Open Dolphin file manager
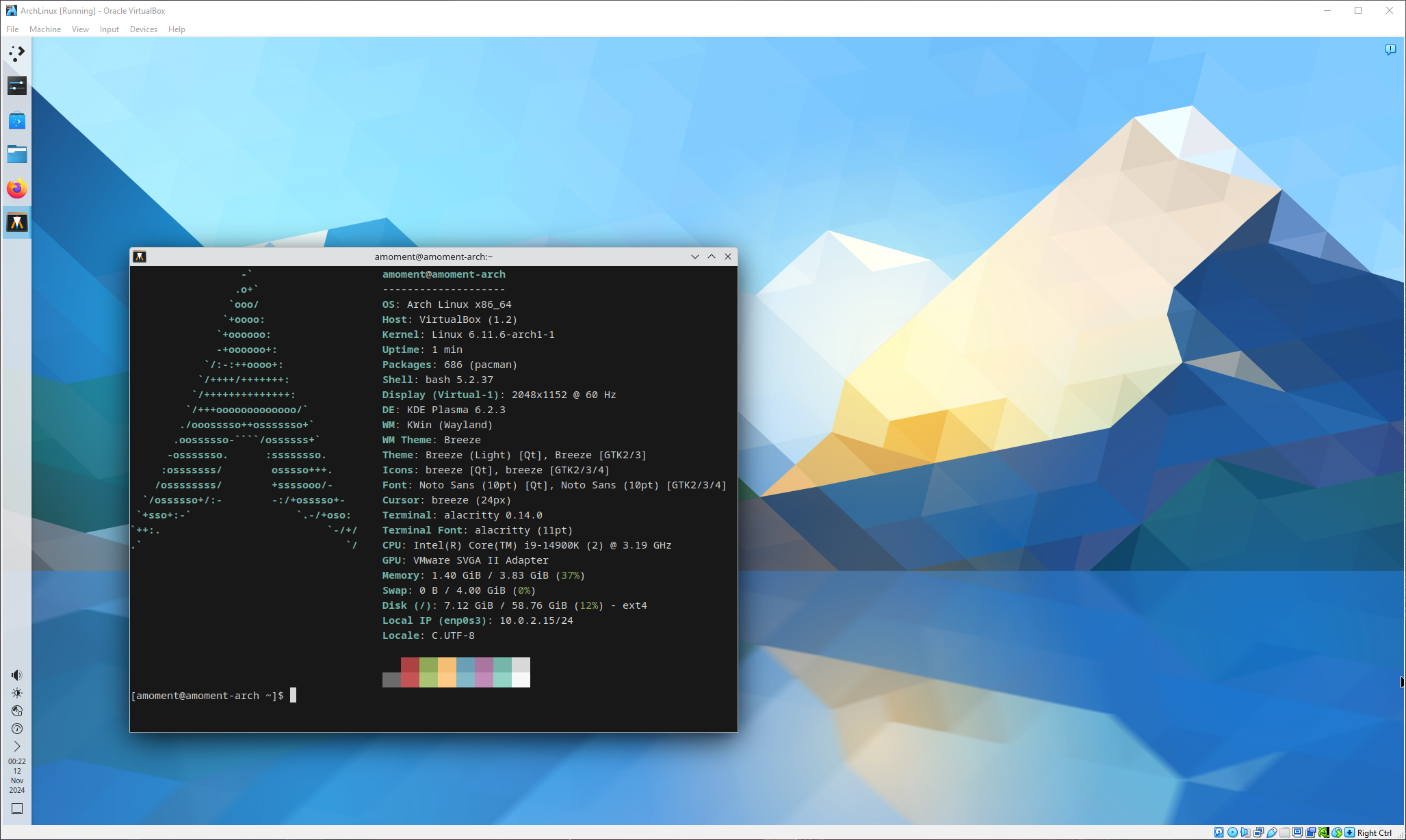Viewport: 1406px width, 840px height. click(x=16, y=154)
